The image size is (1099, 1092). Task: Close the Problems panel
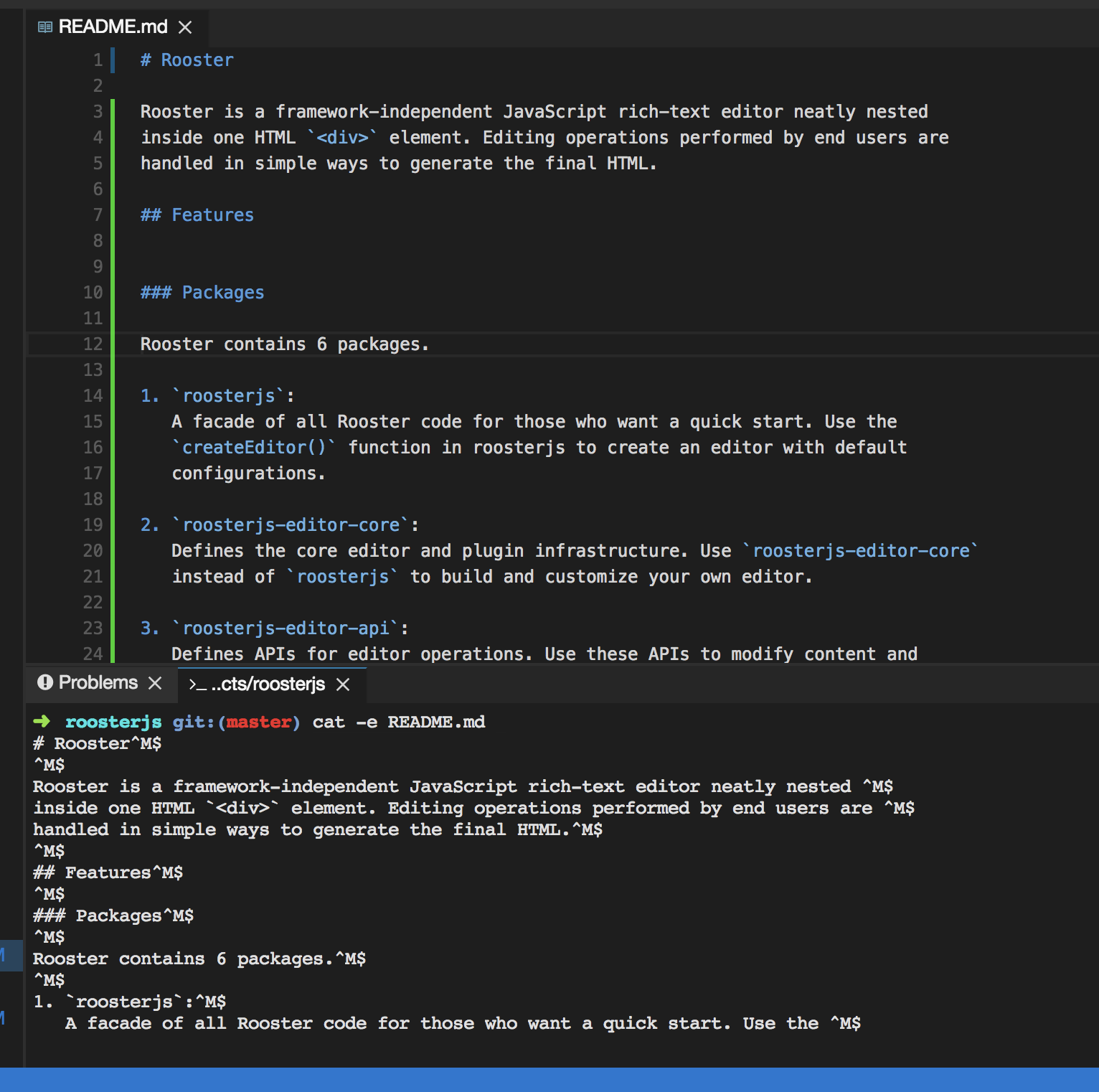pos(156,683)
